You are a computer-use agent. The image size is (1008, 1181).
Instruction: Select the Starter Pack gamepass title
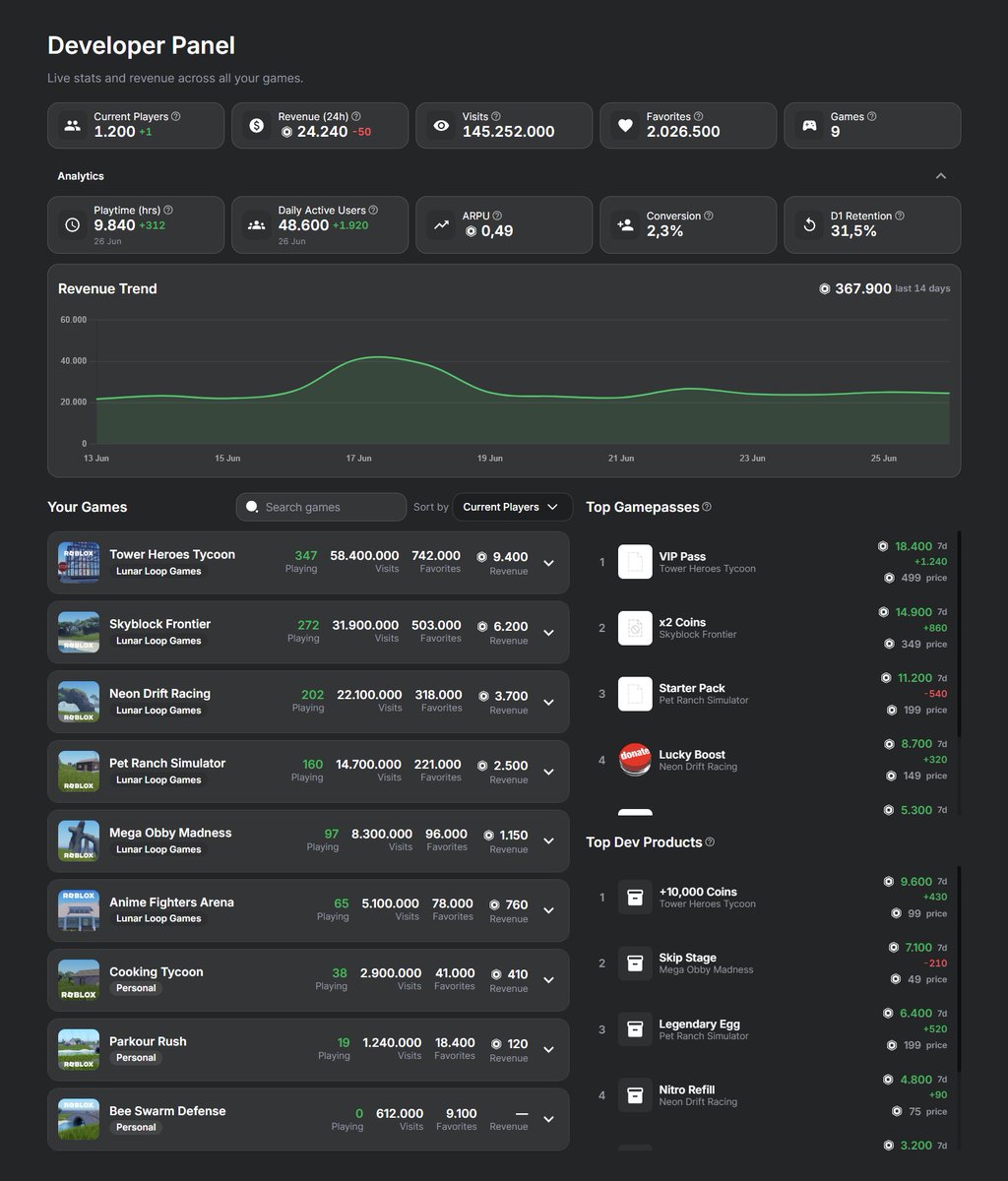692,688
